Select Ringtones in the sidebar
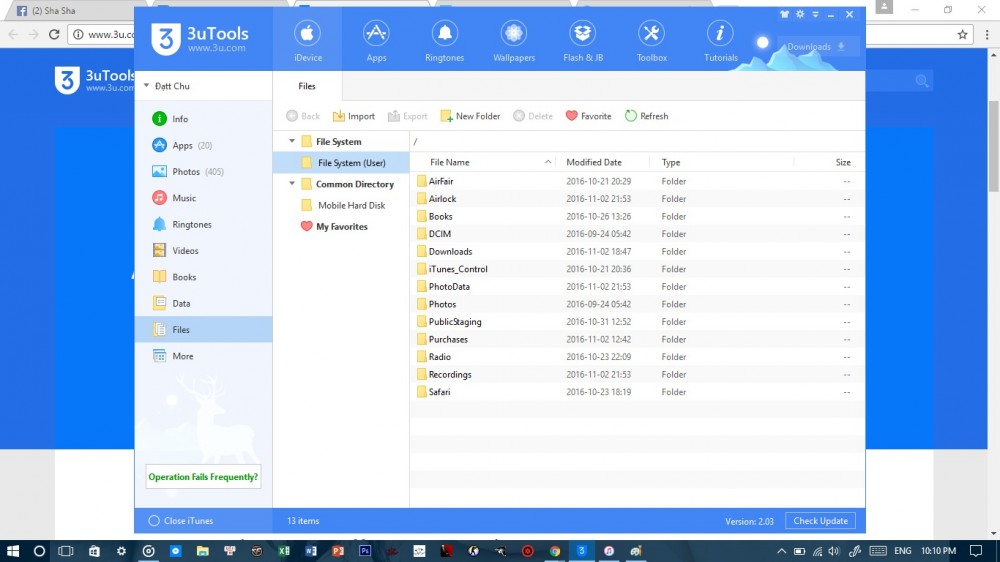 (x=203, y=225)
